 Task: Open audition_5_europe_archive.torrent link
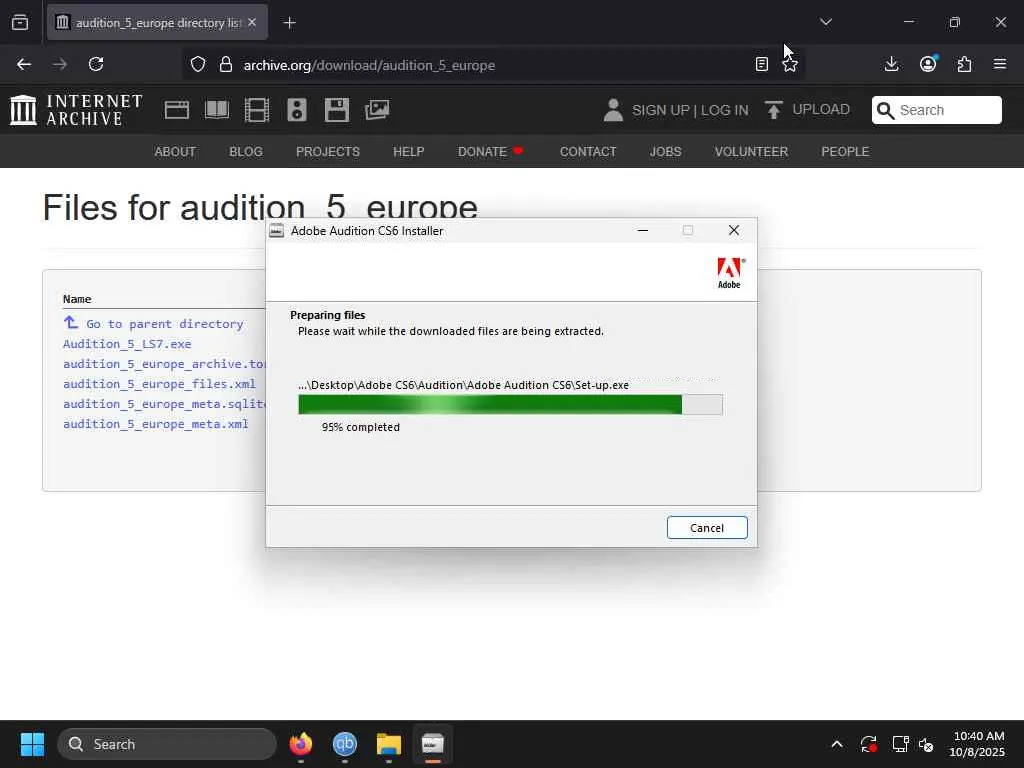click(x=164, y=364)
